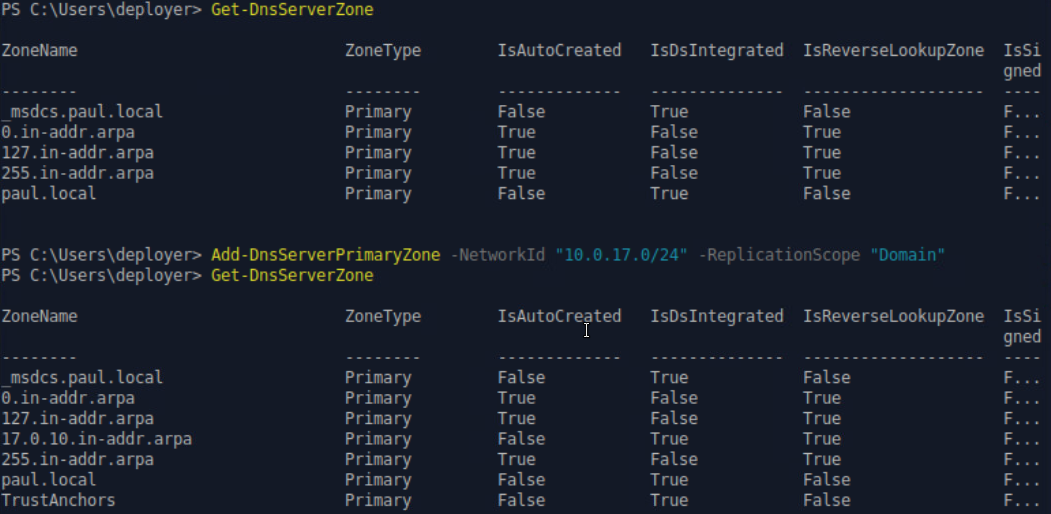Viewport: 1051px width, 514px height.
Task: Click 255.in-addr.arpa in the first table
Action: click(77, 173)
